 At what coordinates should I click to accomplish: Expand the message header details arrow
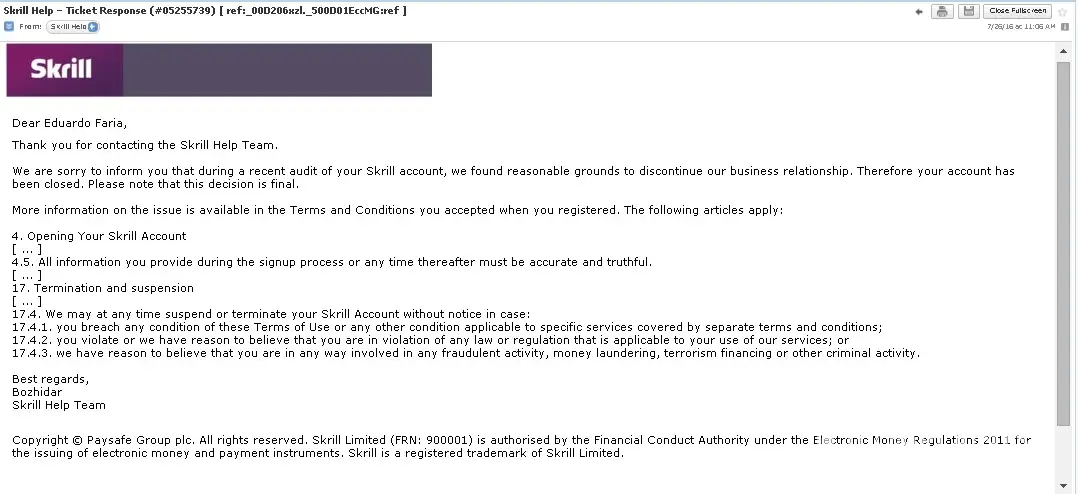[x=9, y=27]
